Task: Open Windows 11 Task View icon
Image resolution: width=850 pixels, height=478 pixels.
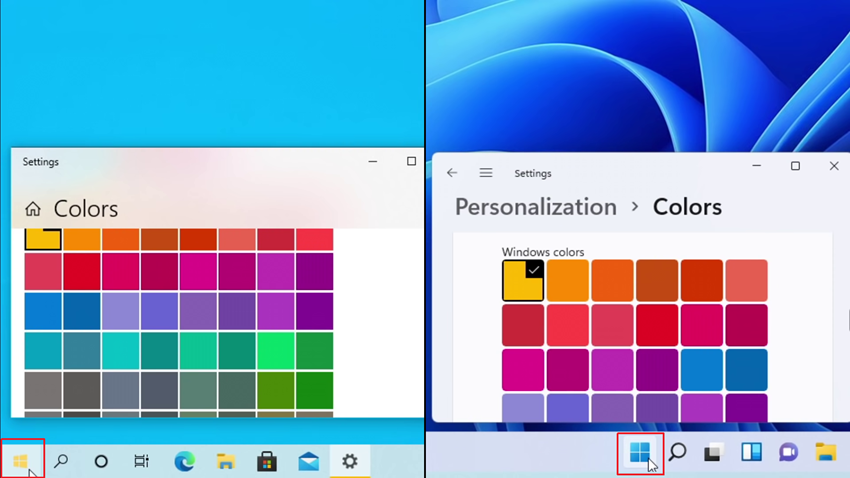Action: [714, 452]
